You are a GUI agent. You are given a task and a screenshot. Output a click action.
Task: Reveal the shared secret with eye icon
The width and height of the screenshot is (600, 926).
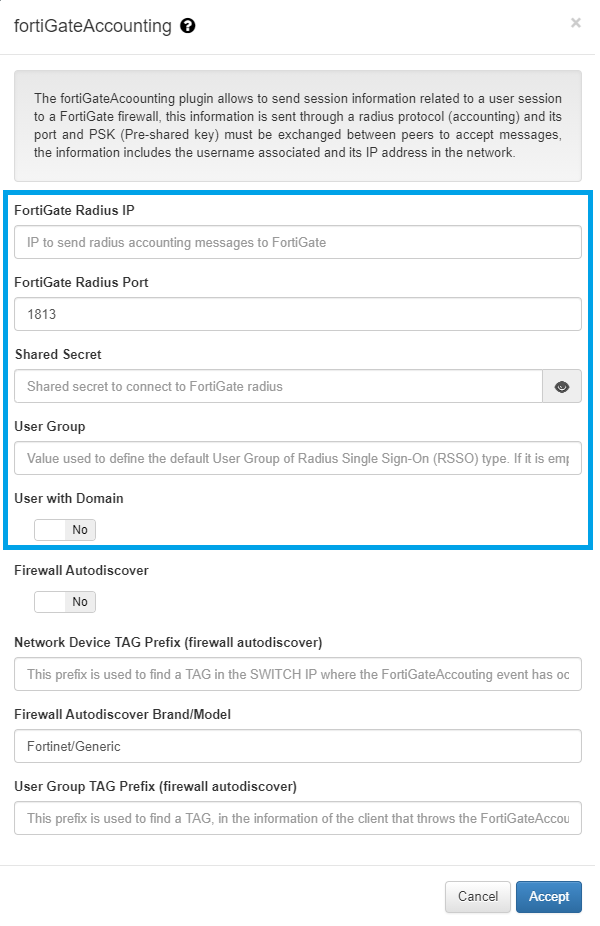pyautogui.click(x=561, y=387)
